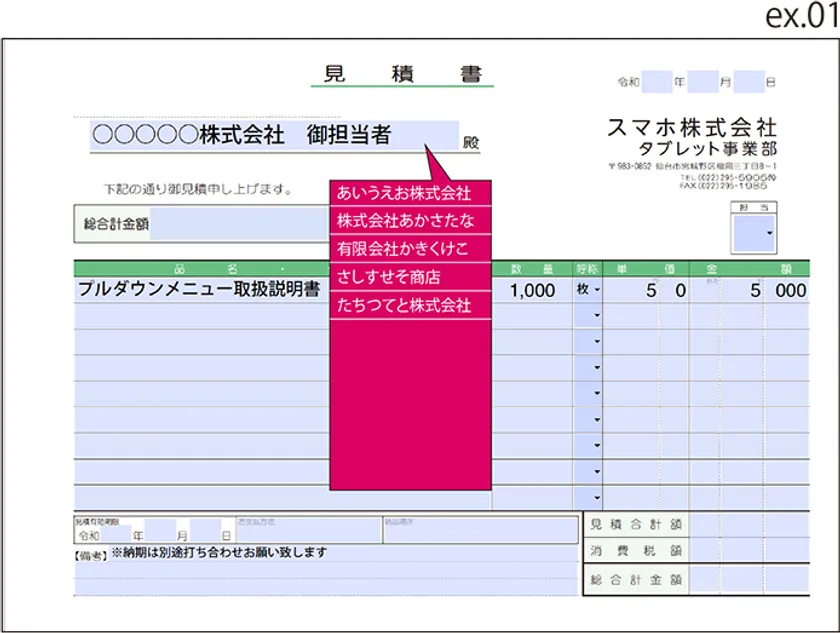Choose たちつてと株式会社 from the pulldown menu
840x633 pixels.
pyautogui.click(x=410, y=305)
